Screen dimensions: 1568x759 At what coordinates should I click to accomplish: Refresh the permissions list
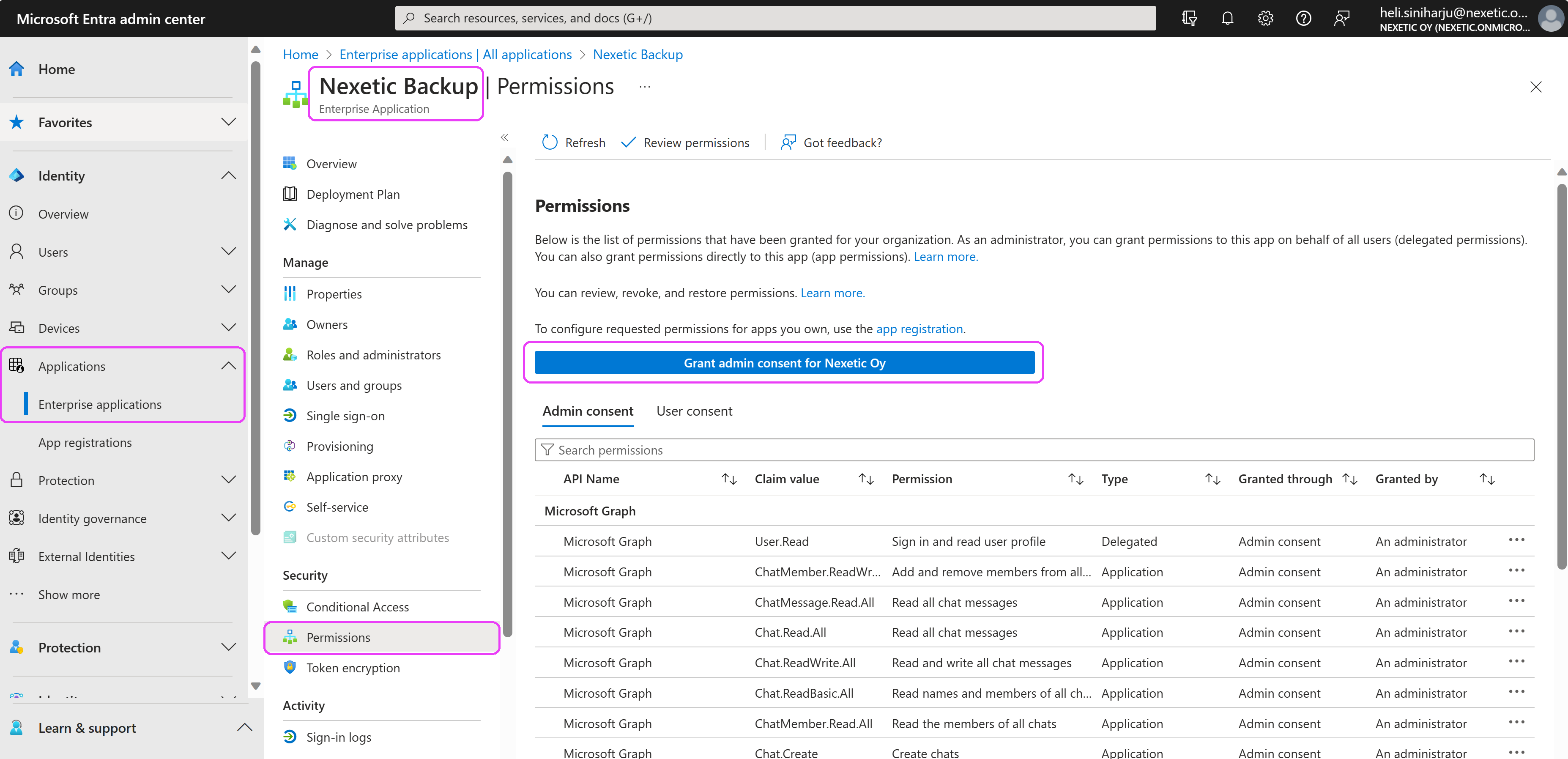tap(572, 142)
